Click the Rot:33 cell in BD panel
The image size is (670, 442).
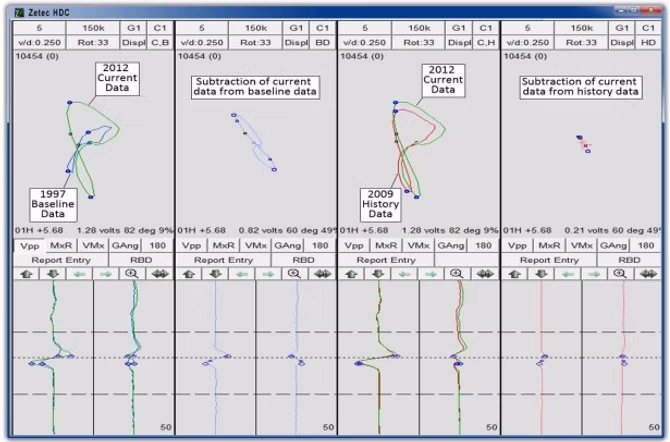tap(256, 43)
